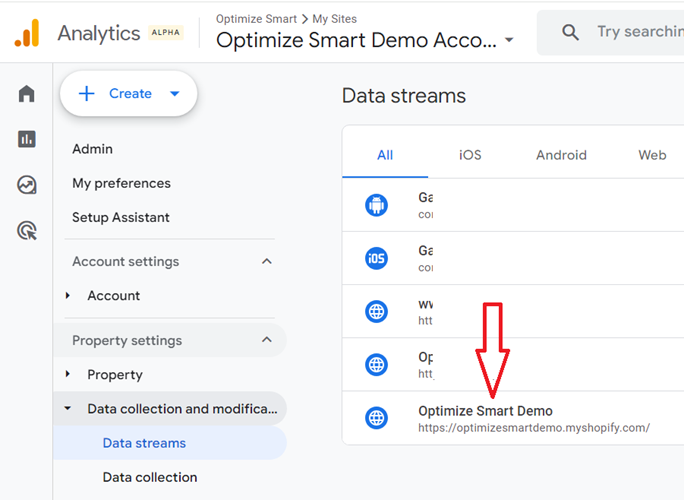Click the ALPHA badge

165,32
